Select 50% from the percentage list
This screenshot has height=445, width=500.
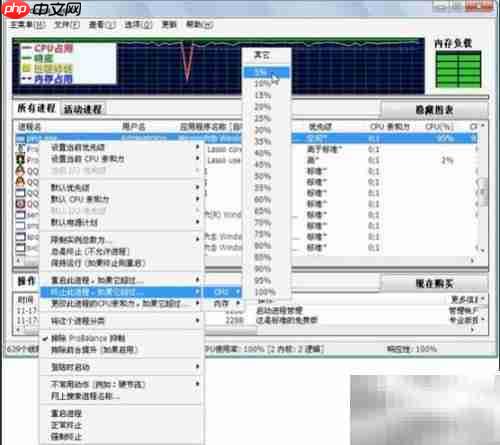pyautogui.click(x=263, y=176)
